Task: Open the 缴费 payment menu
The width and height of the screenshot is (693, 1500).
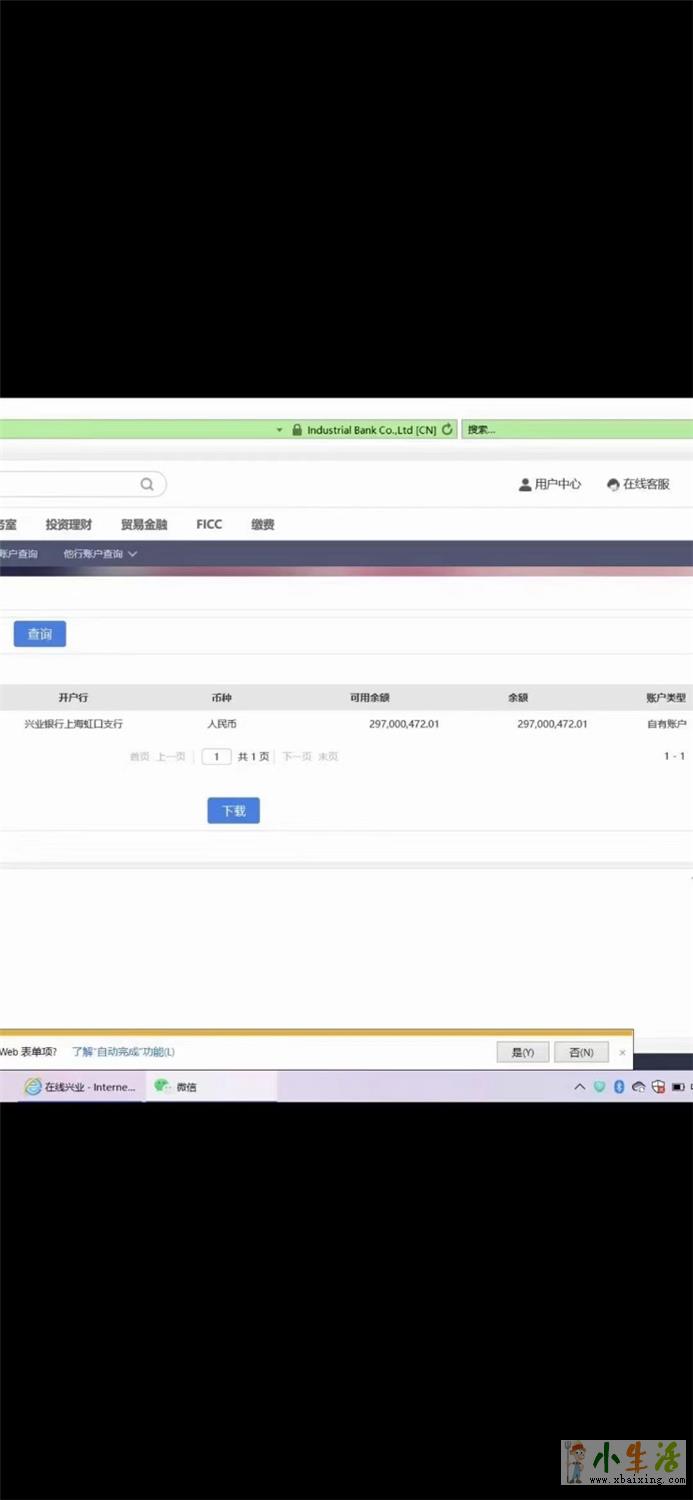Action: [262, 525]
